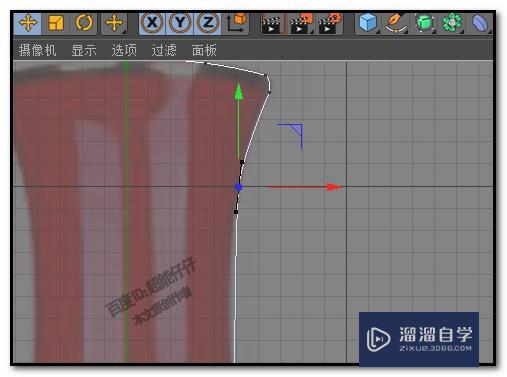Screen dimensions: 507x377
Task: Open the 选项 menu
Action: click(124, 50)
